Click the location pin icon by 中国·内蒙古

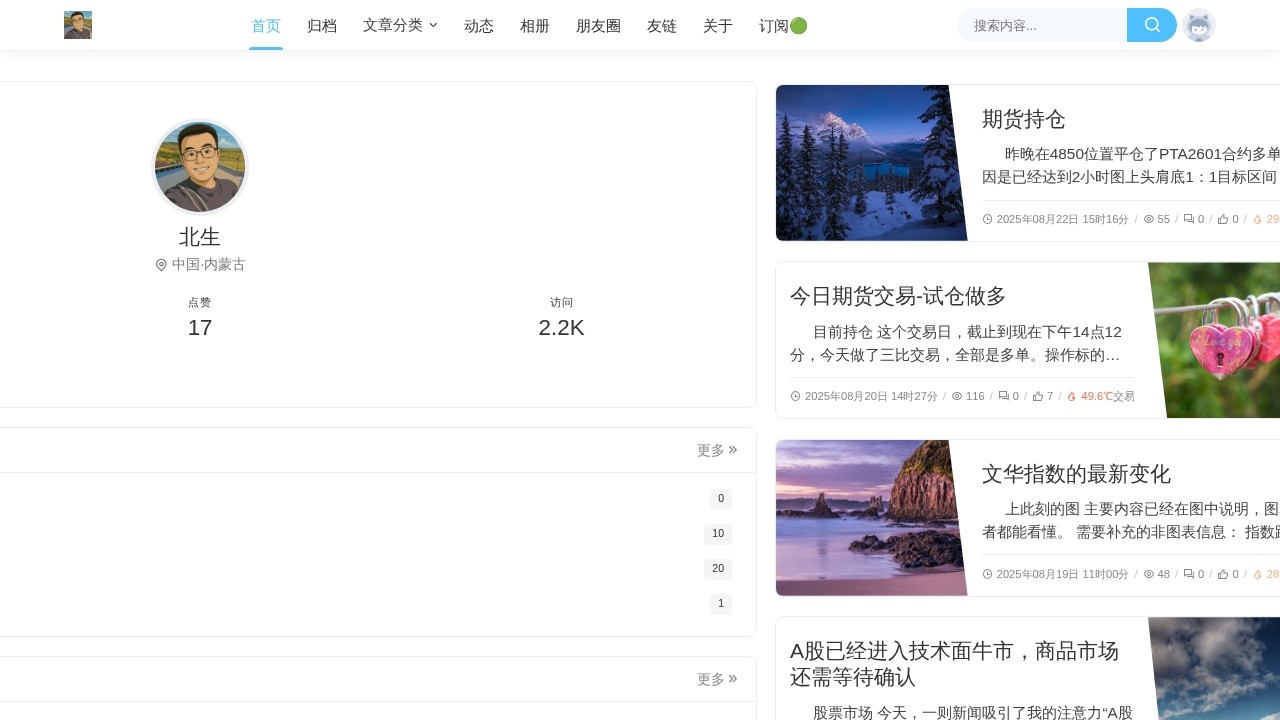[161, 265]
